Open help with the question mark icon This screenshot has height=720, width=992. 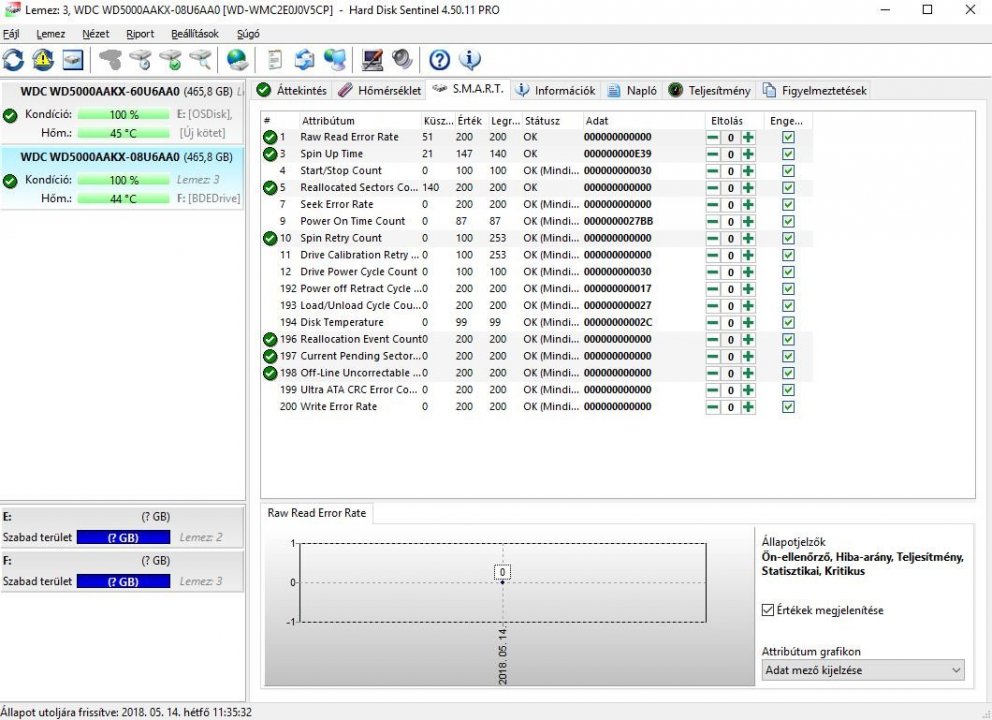440,60
